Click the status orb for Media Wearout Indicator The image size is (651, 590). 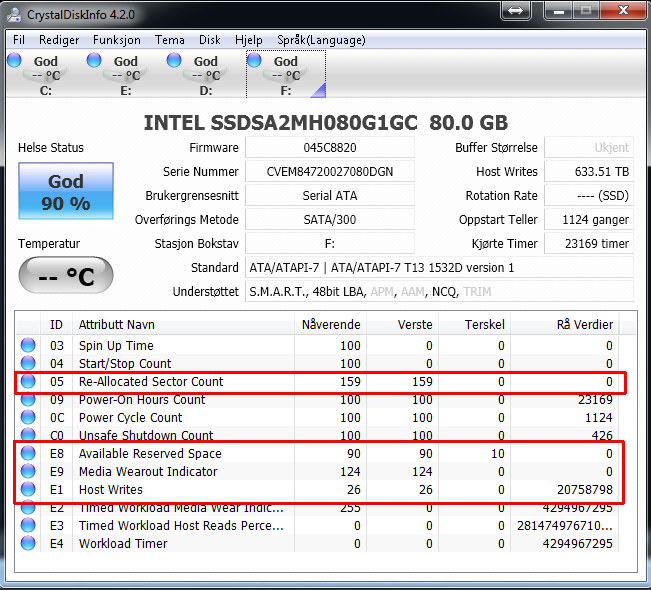pyautogui.click(x=28, y=471)
